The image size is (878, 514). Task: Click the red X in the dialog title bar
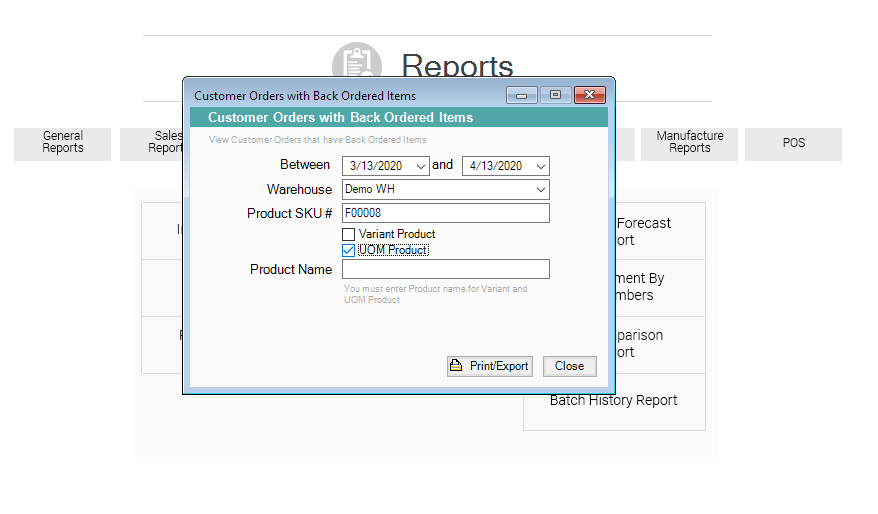coord(590,95)
